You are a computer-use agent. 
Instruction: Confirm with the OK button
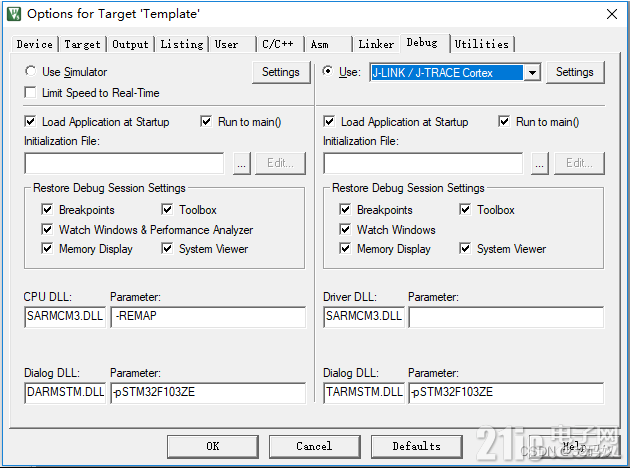tap(213, 446)
